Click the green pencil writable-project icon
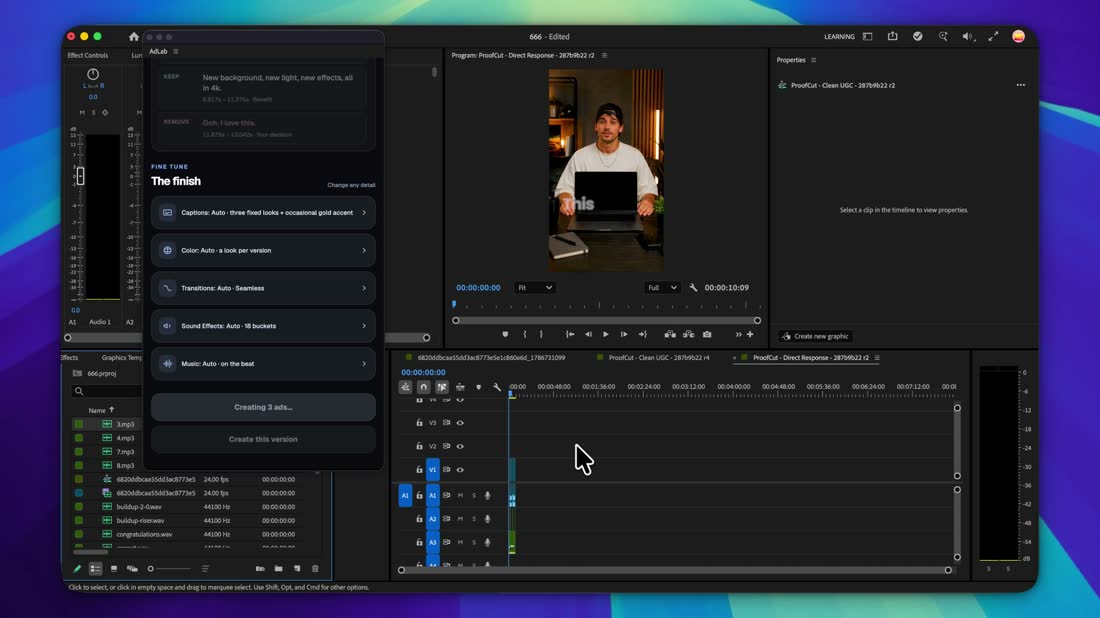 [77, 569]
